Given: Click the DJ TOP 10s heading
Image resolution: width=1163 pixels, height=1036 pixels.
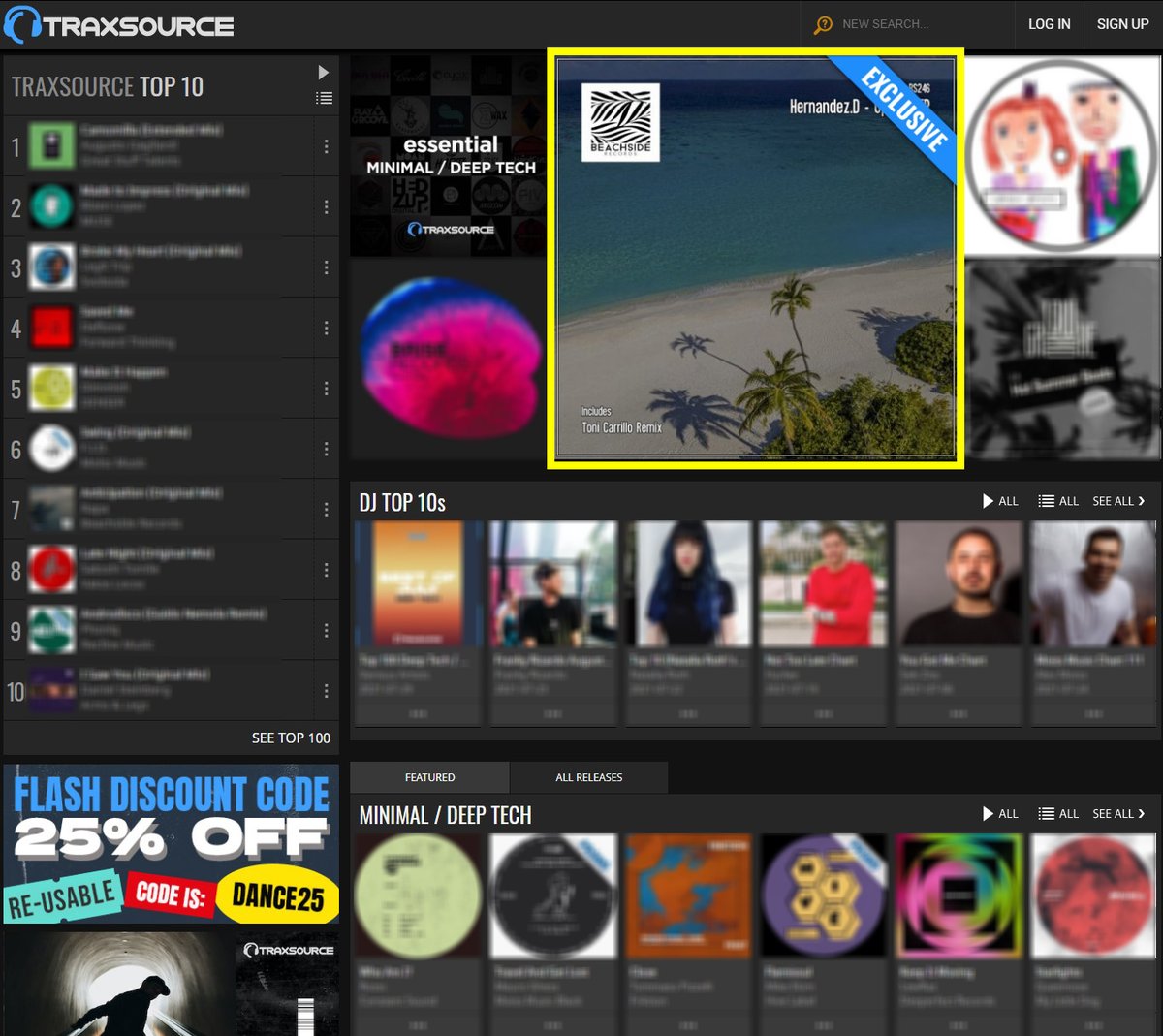Looking at the screenshot, I should 402,502.
